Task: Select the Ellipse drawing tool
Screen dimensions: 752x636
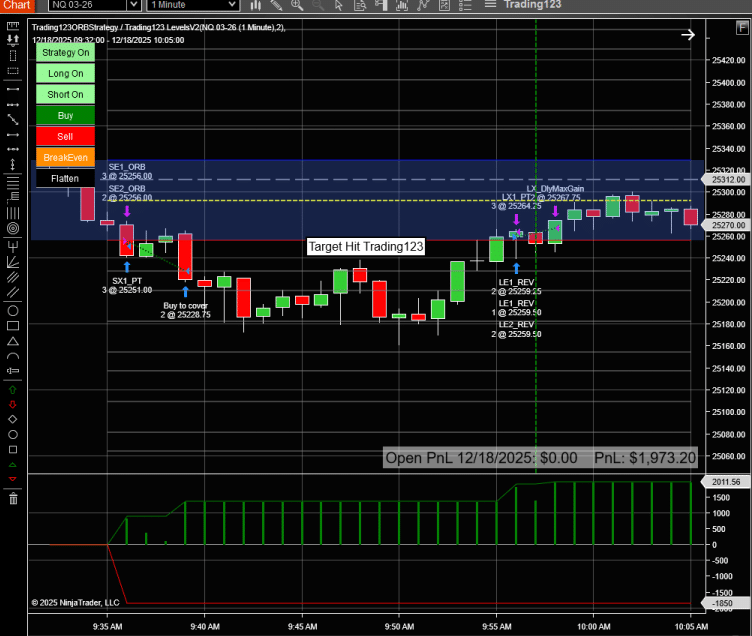Action: coord(13,311)
